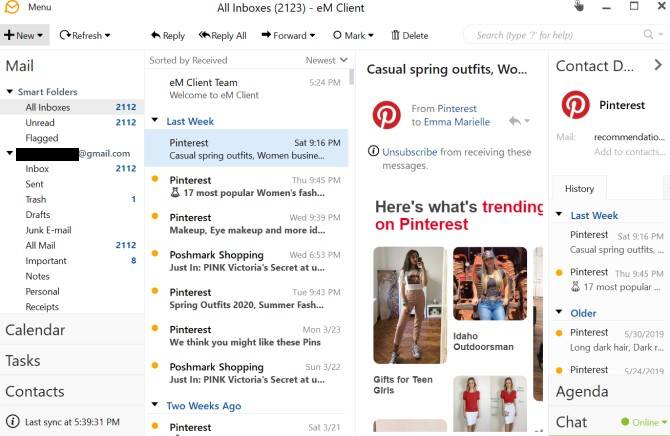The image size is (670, 436).
Task: Toggle unread dot on '17 most popular' email
Action: coord(155,179)
